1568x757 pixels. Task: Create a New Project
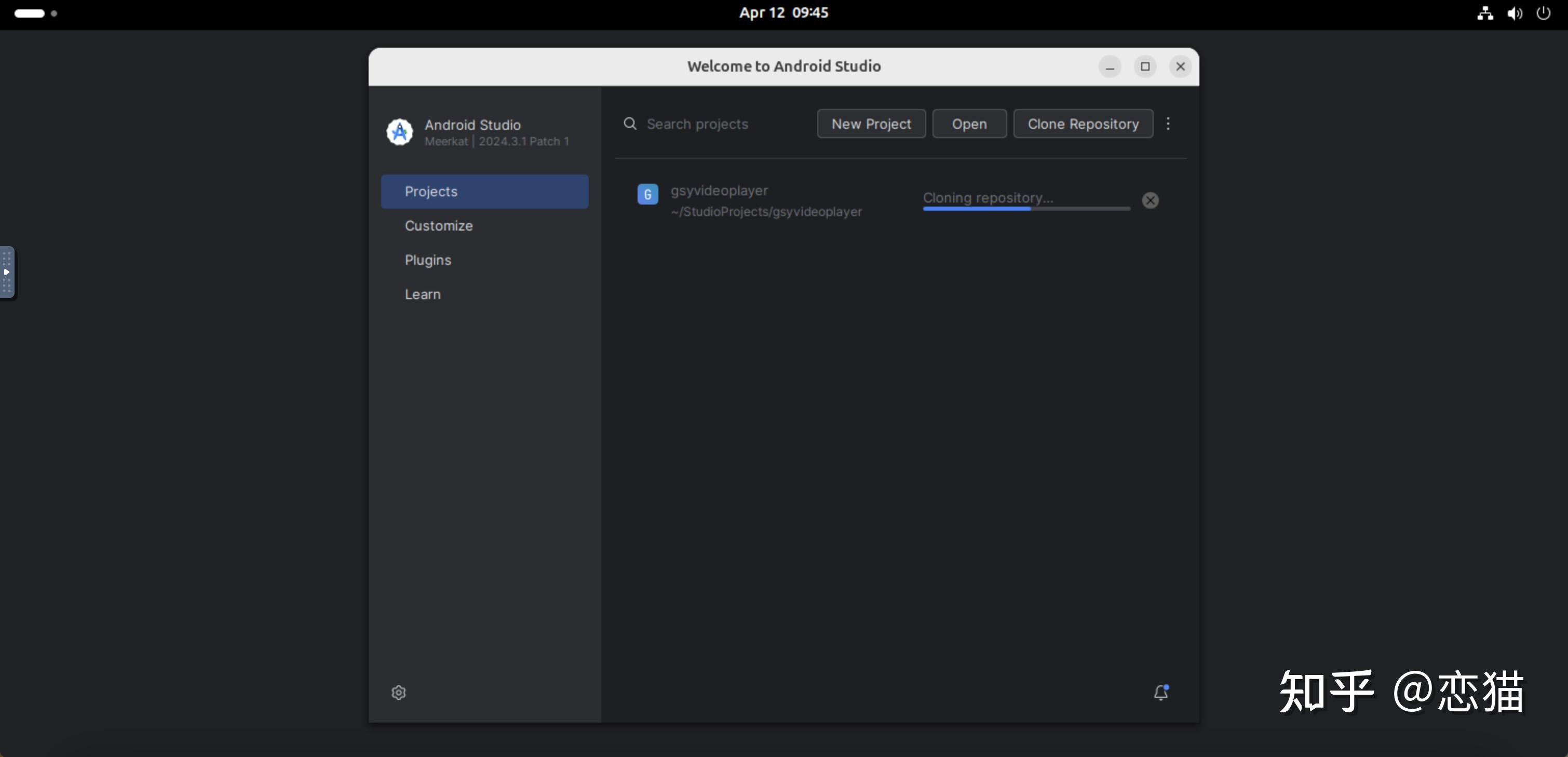point(871,124)
